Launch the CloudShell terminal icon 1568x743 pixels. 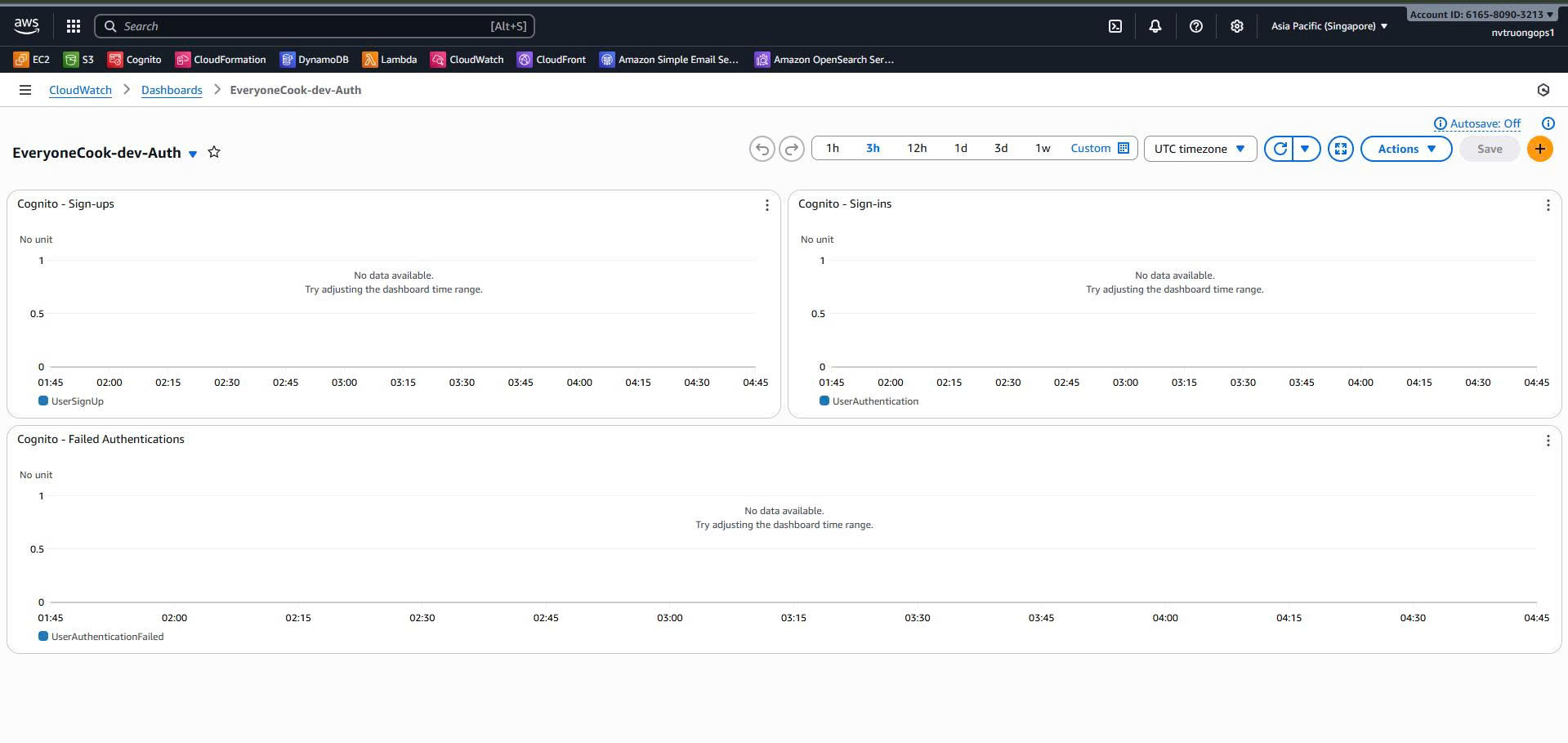tap(1115, 26)
